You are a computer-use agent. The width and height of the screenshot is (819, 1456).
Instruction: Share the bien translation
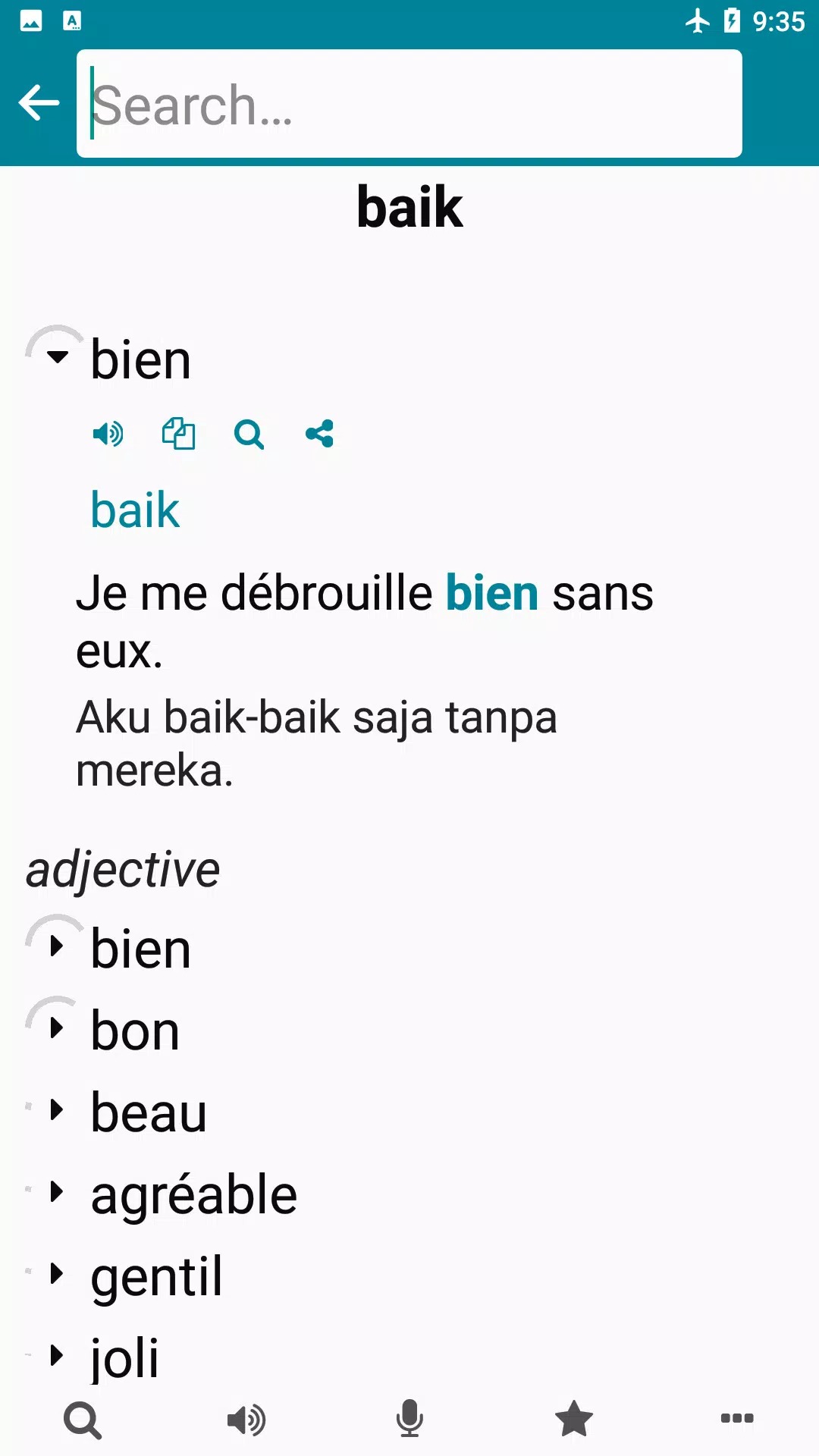319,435
